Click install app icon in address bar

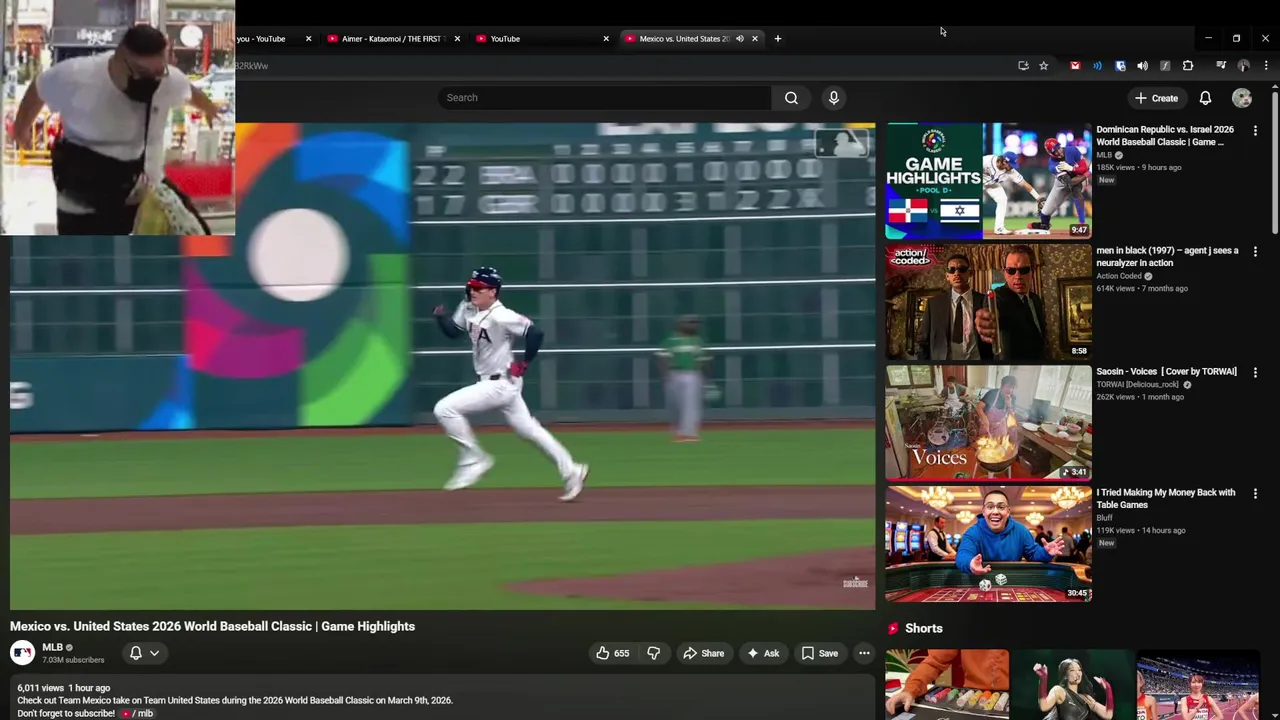(x=1023, y=66)
